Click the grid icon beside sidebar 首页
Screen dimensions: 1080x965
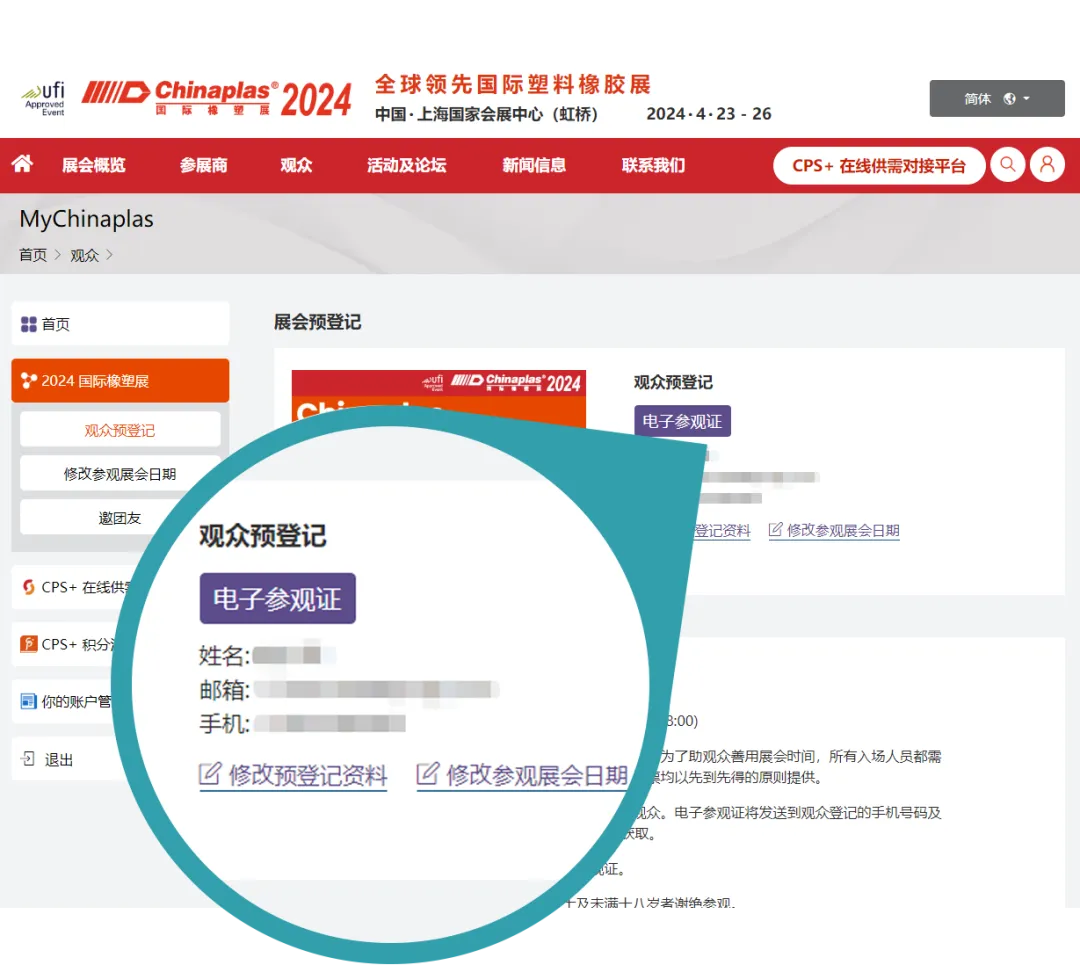click(28, 324)
